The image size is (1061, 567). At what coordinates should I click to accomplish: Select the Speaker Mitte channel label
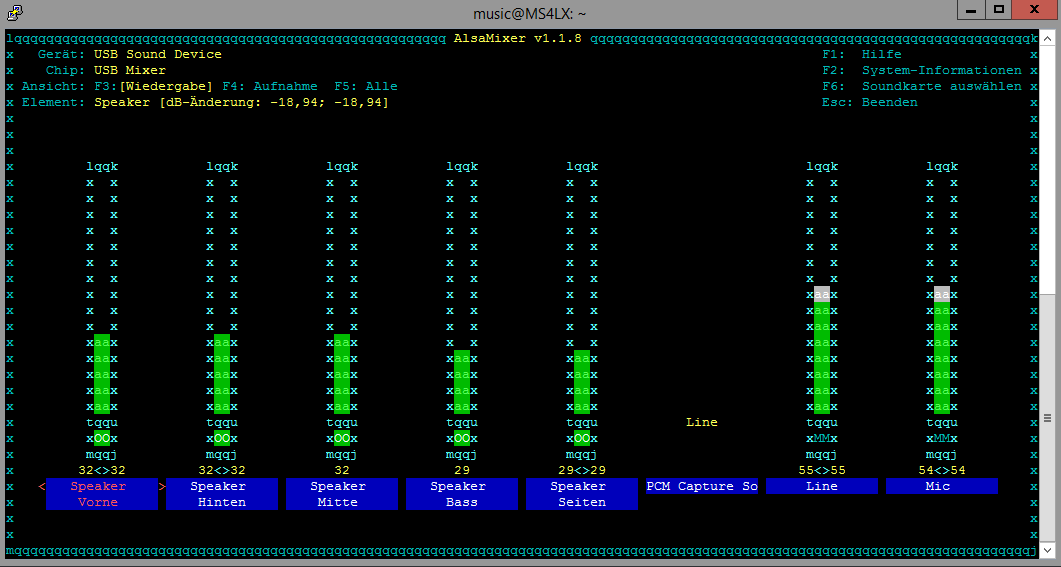tap(342, 494)
